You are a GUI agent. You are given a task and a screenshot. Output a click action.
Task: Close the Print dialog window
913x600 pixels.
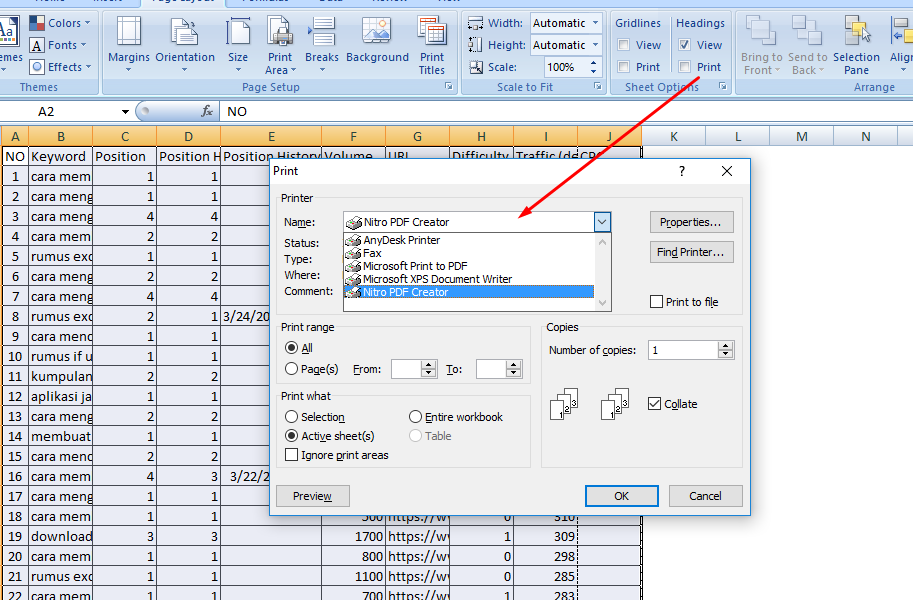click(727, 171)
